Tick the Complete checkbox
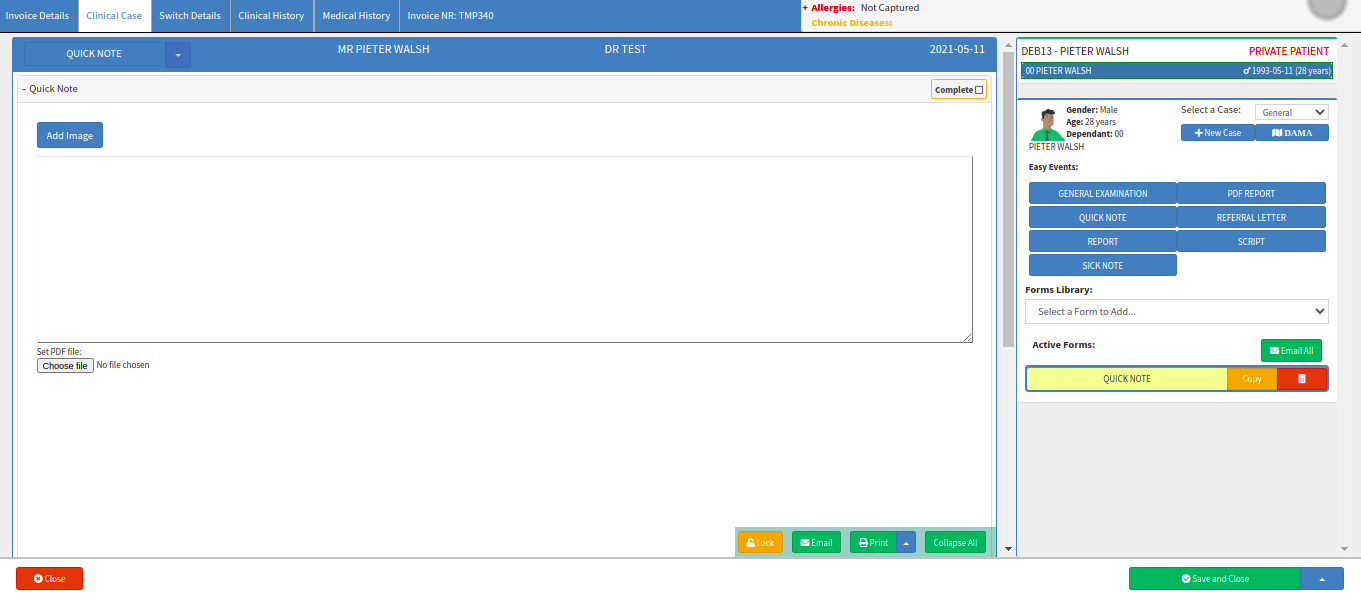Screen dimensions: 1361x594 click(x=979, y=90)
